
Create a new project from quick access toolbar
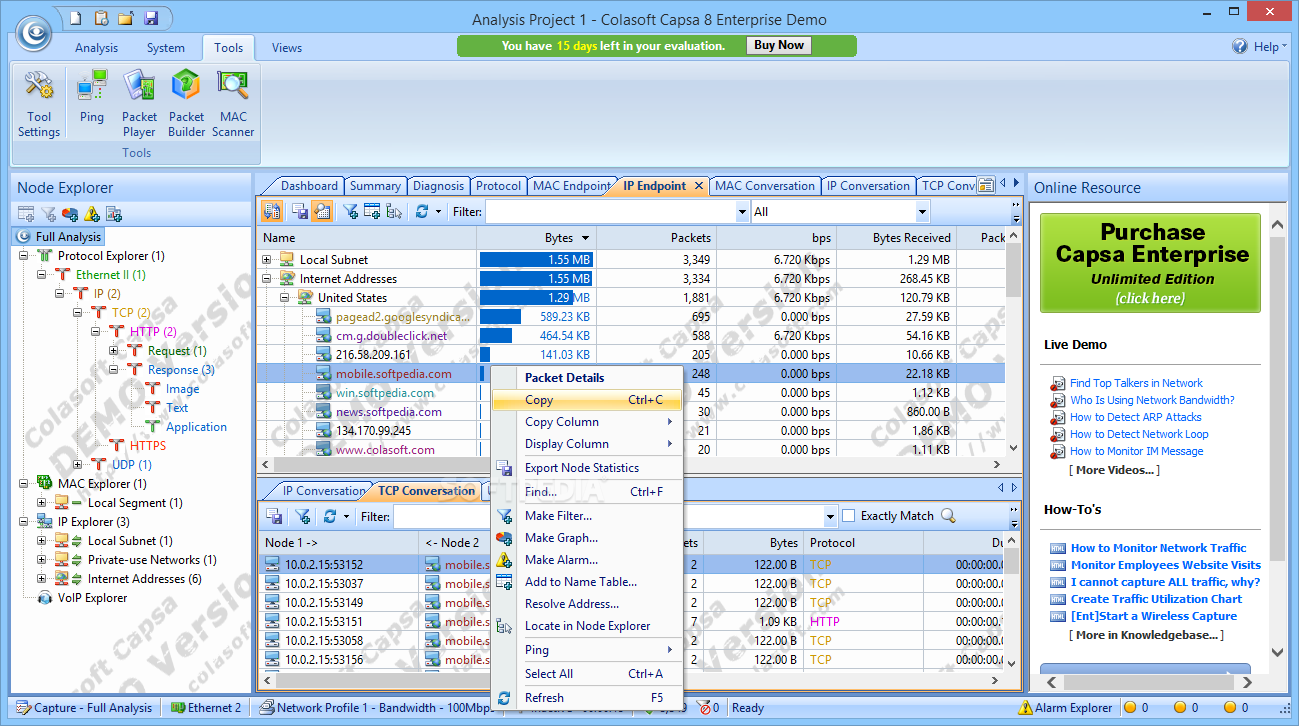coord(76,18)
